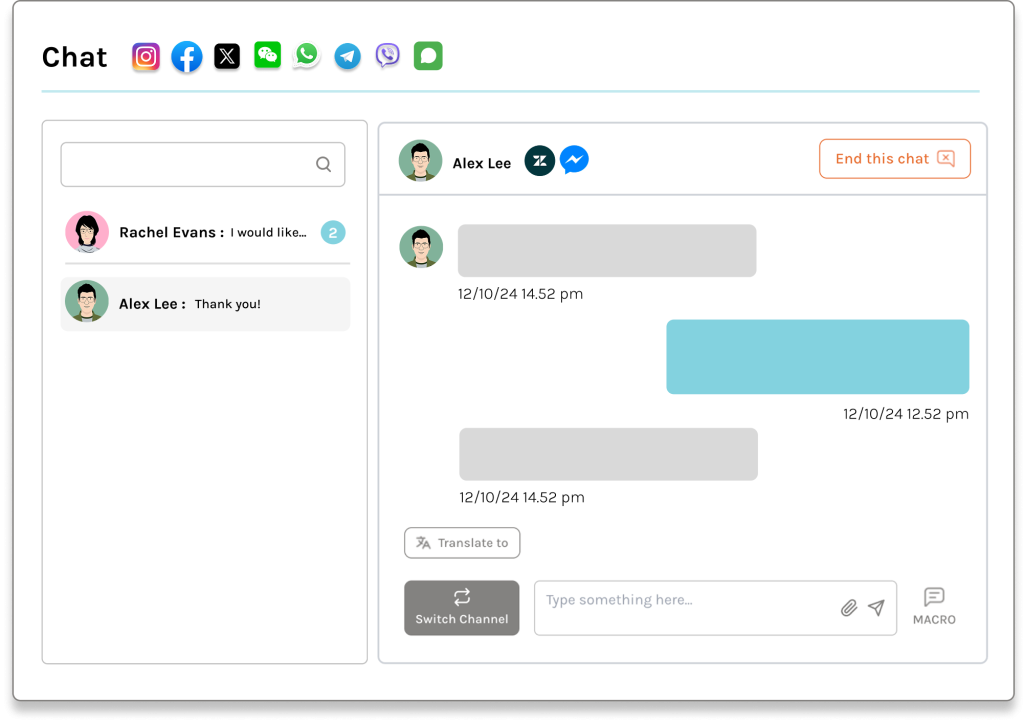Click Rachel Evans avatar in contact list

click(x=87, y=232)
